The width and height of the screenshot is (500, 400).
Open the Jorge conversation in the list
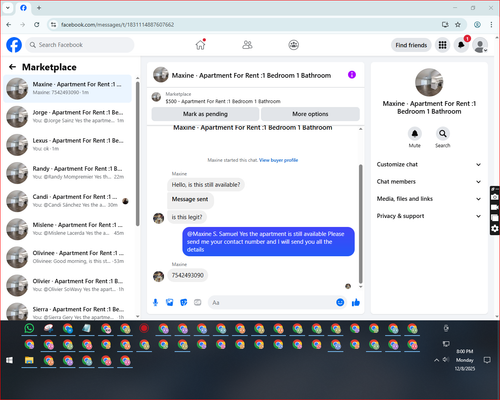pyautogui.click(x=68, y=116)
